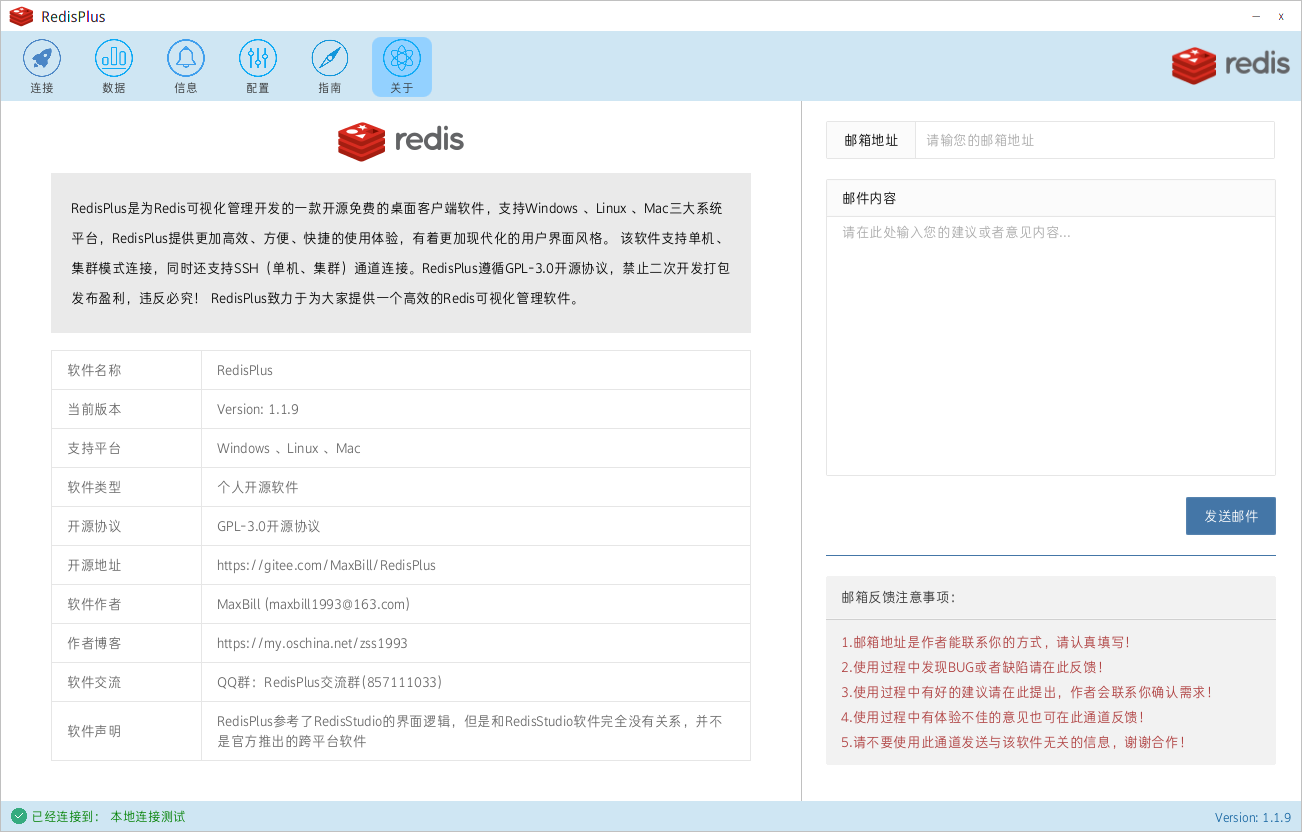Click 本地连接测试 connection name in status bar

click(x=148, y=816)
